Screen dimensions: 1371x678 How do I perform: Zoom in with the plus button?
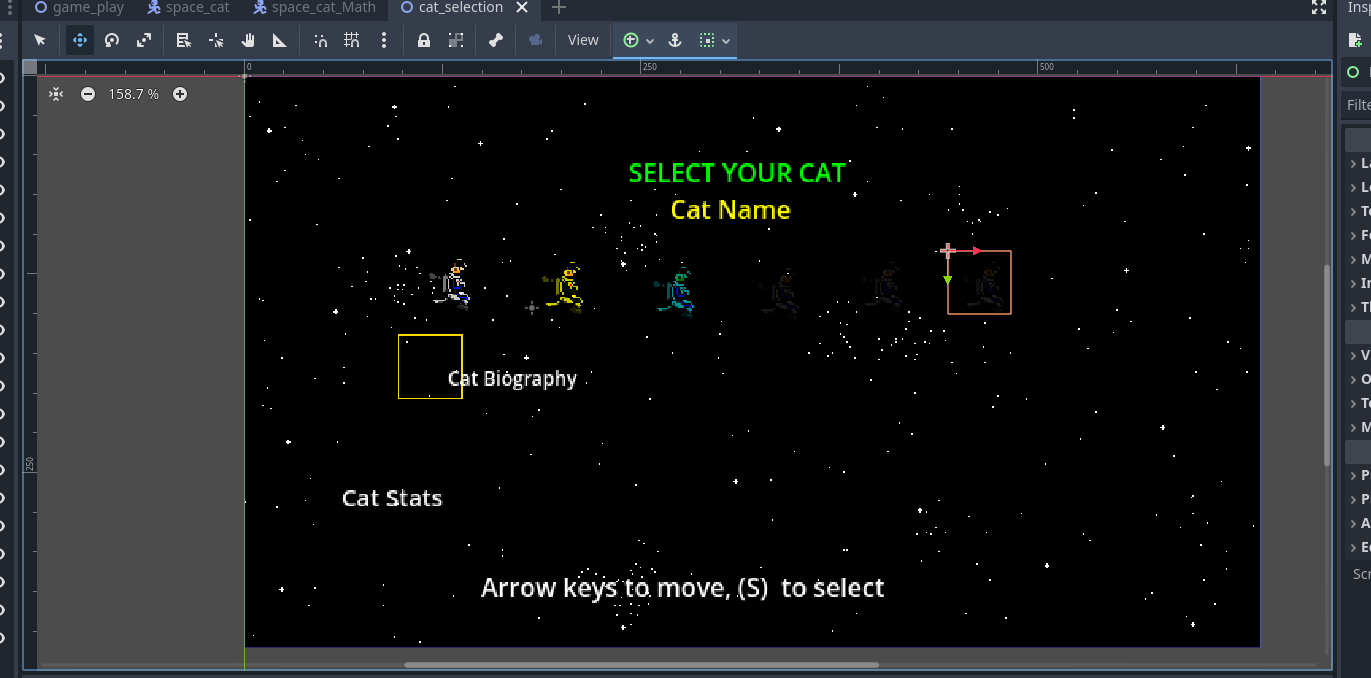(x=180, y=94)
